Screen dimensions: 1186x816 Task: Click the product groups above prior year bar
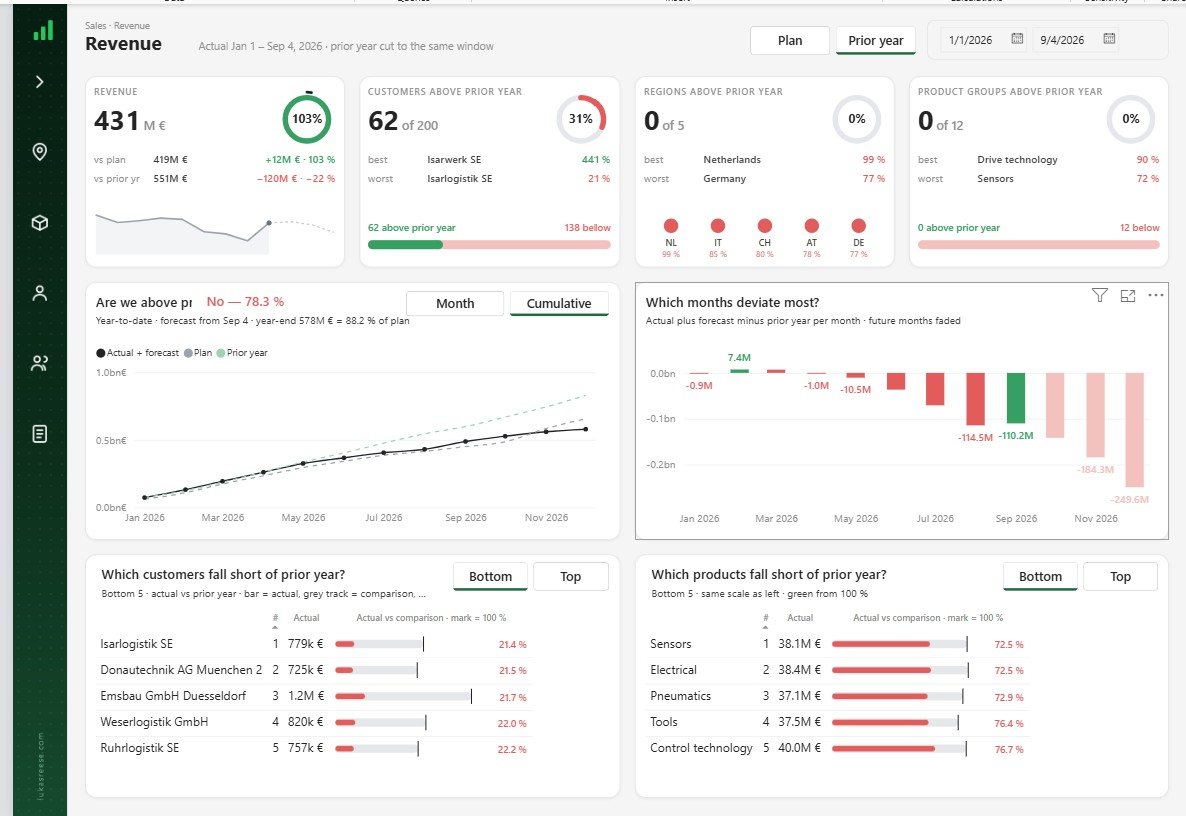click(1039, 244)
